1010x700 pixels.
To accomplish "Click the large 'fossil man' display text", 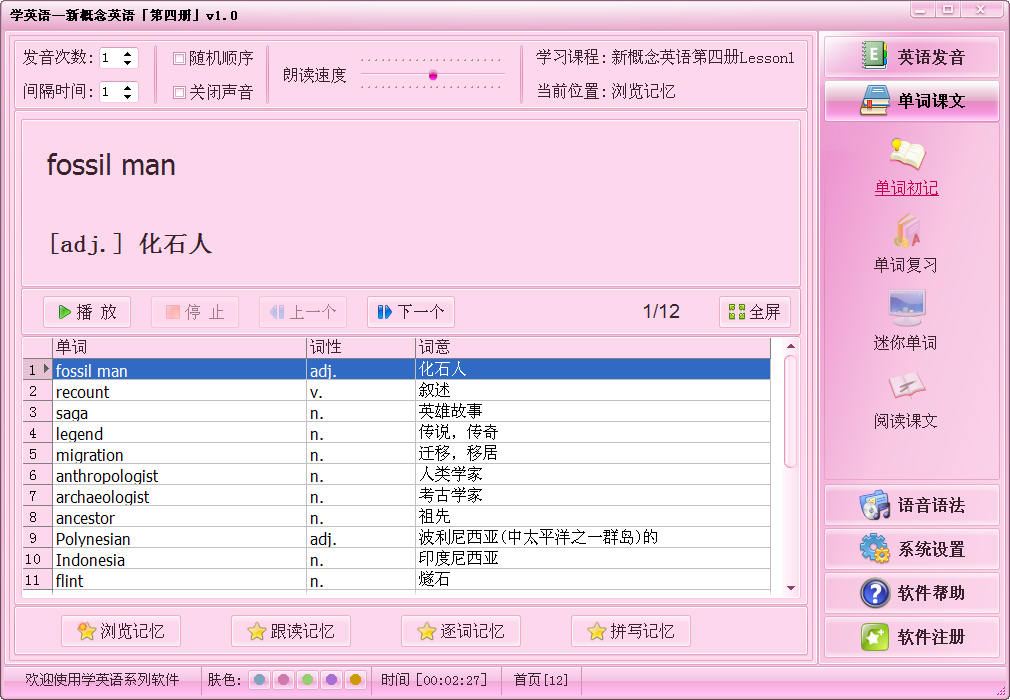I will pyautogui.click(x=111, y=165).
